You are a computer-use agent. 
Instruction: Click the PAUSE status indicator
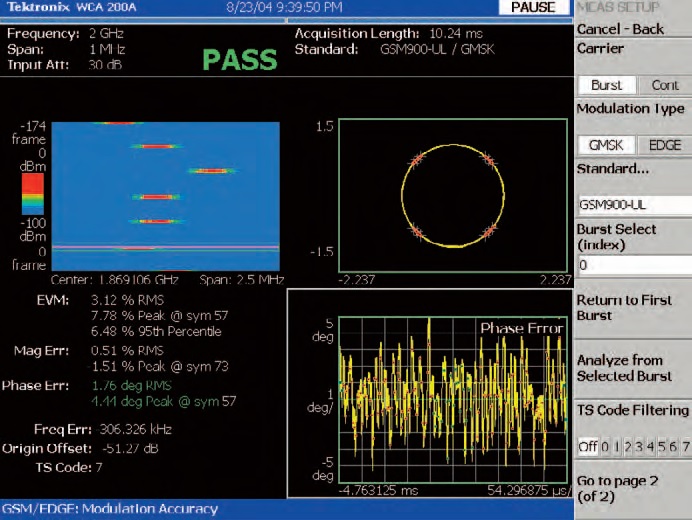click(532, 8)
